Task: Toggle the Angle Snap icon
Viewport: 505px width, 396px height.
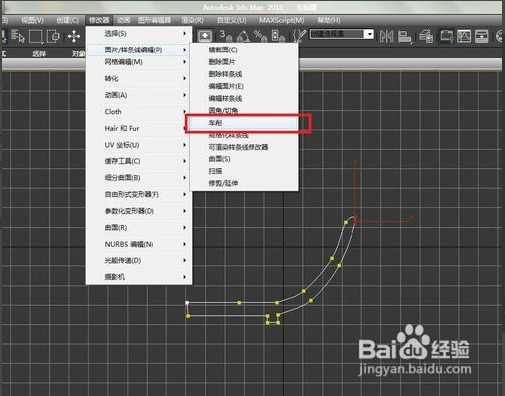Action: (243, 36)
